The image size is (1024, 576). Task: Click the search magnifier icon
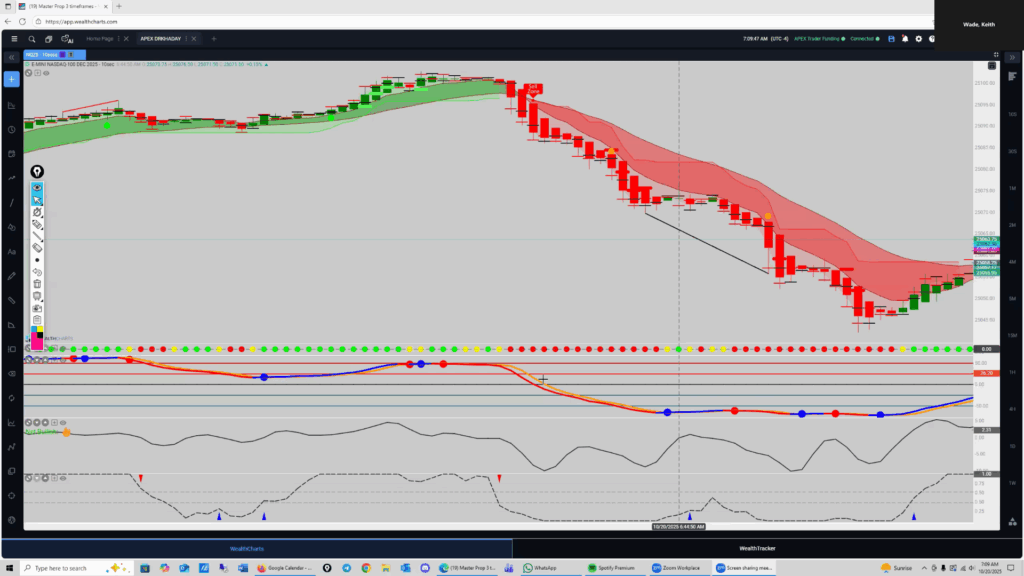[x=34, y=38]
